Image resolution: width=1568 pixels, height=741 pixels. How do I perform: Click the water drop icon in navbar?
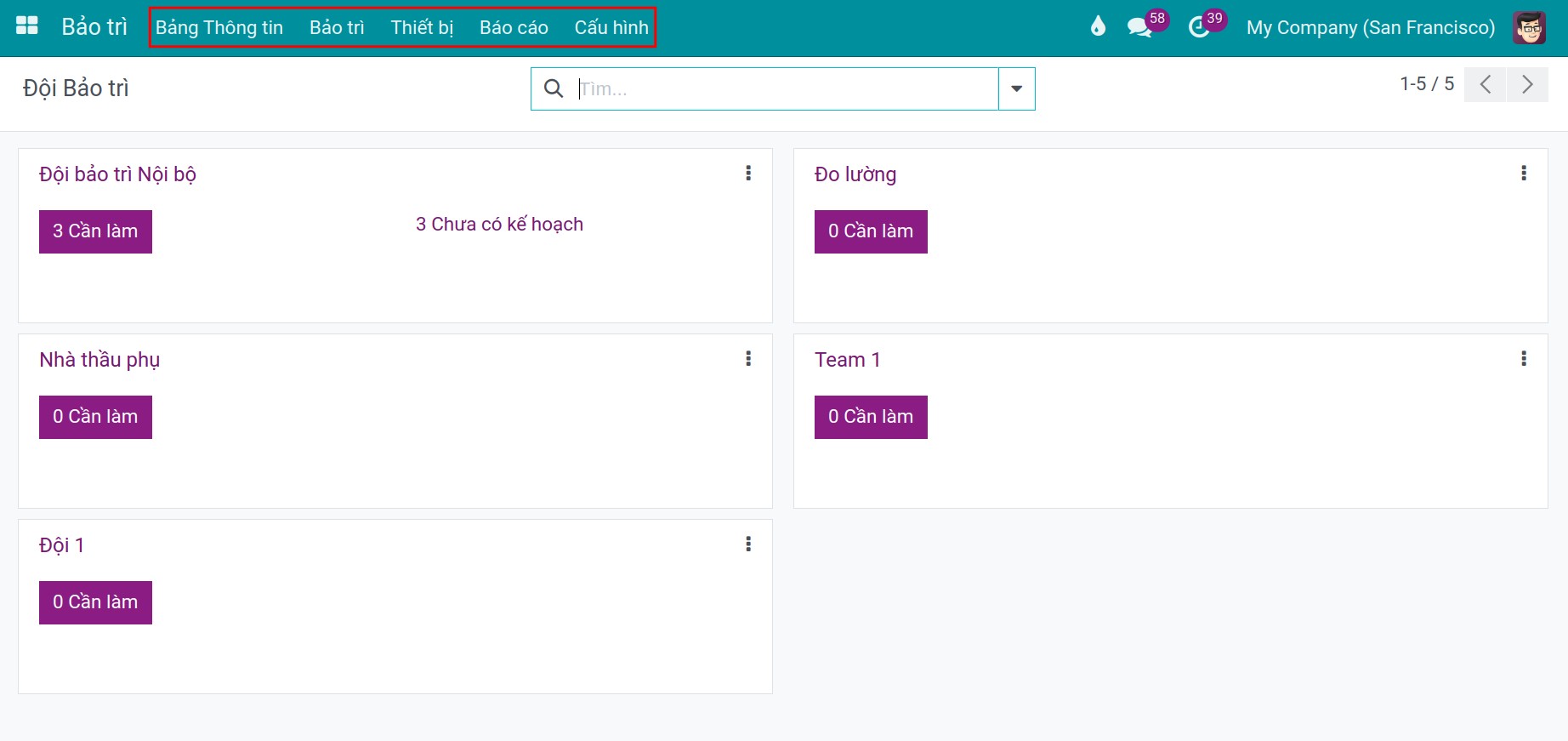(x=1098, y=26)
